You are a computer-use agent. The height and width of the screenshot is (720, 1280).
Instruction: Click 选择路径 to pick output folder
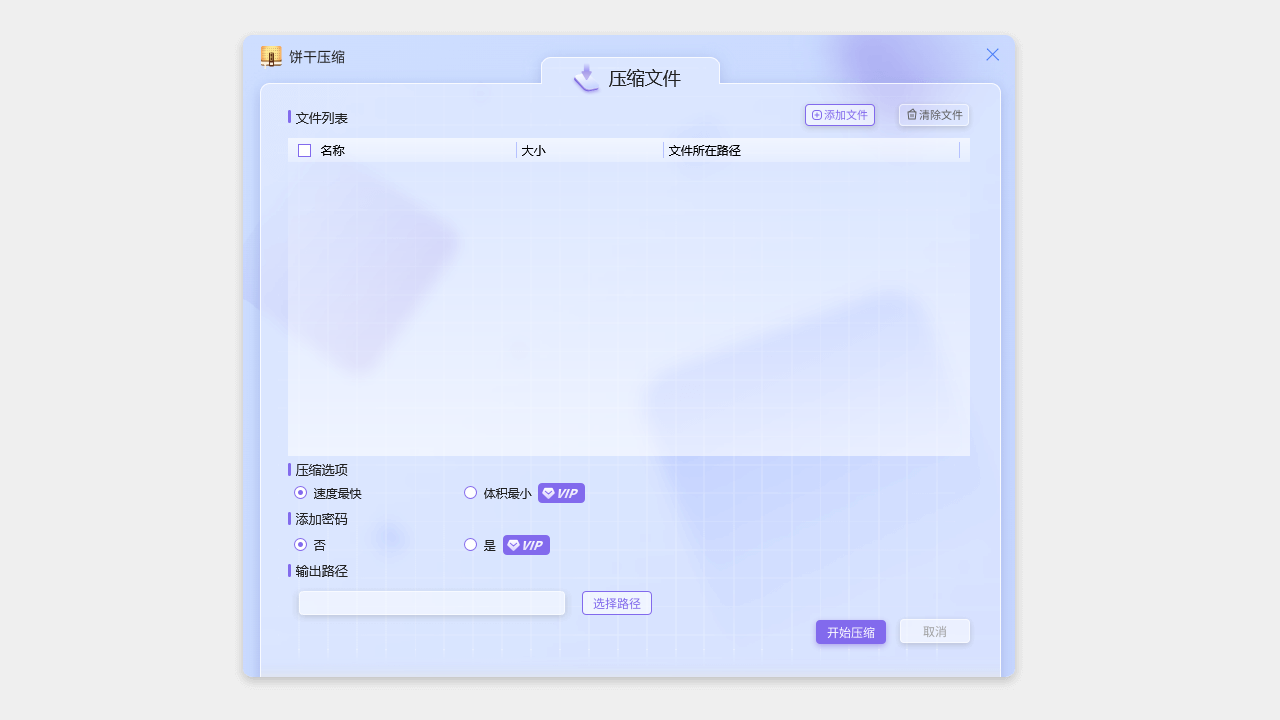coord(616,602)
